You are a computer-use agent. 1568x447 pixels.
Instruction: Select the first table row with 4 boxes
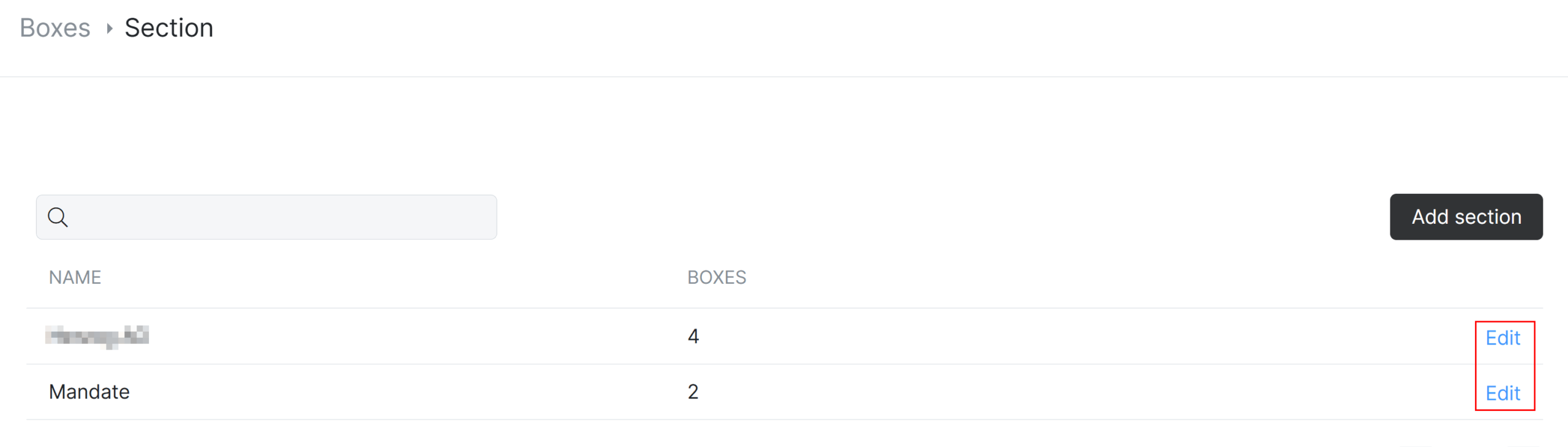tap(785, 336)
